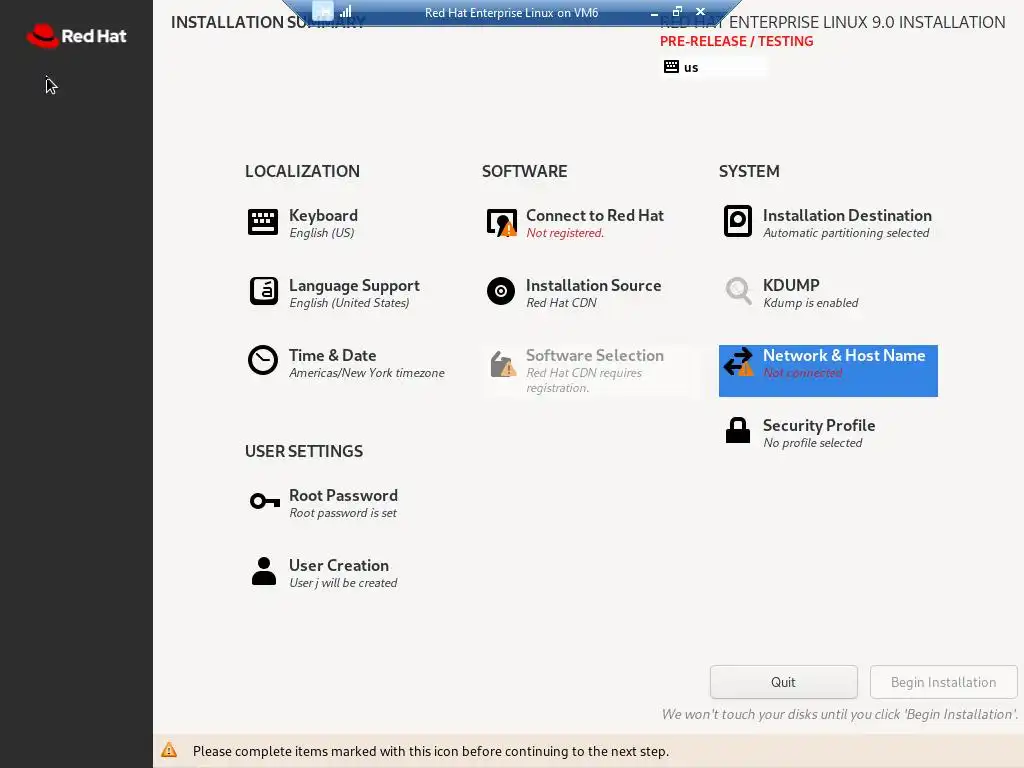The image size is (1024, 768).
Task: Click the 'Not registered.' status text
Action: [565, 233]
